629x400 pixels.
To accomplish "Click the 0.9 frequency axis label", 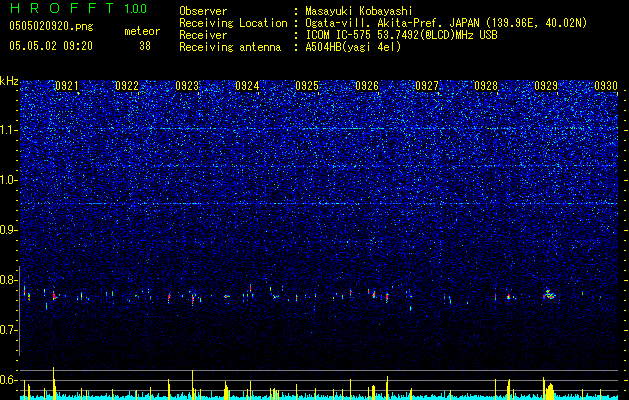I will pyautogui.click(x=9, y=230).
